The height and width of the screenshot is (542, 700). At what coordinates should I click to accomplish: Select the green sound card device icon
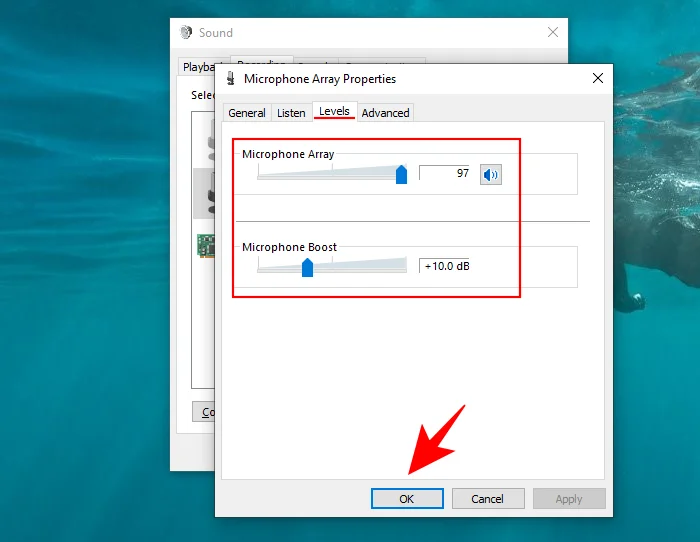pos(205,245)
